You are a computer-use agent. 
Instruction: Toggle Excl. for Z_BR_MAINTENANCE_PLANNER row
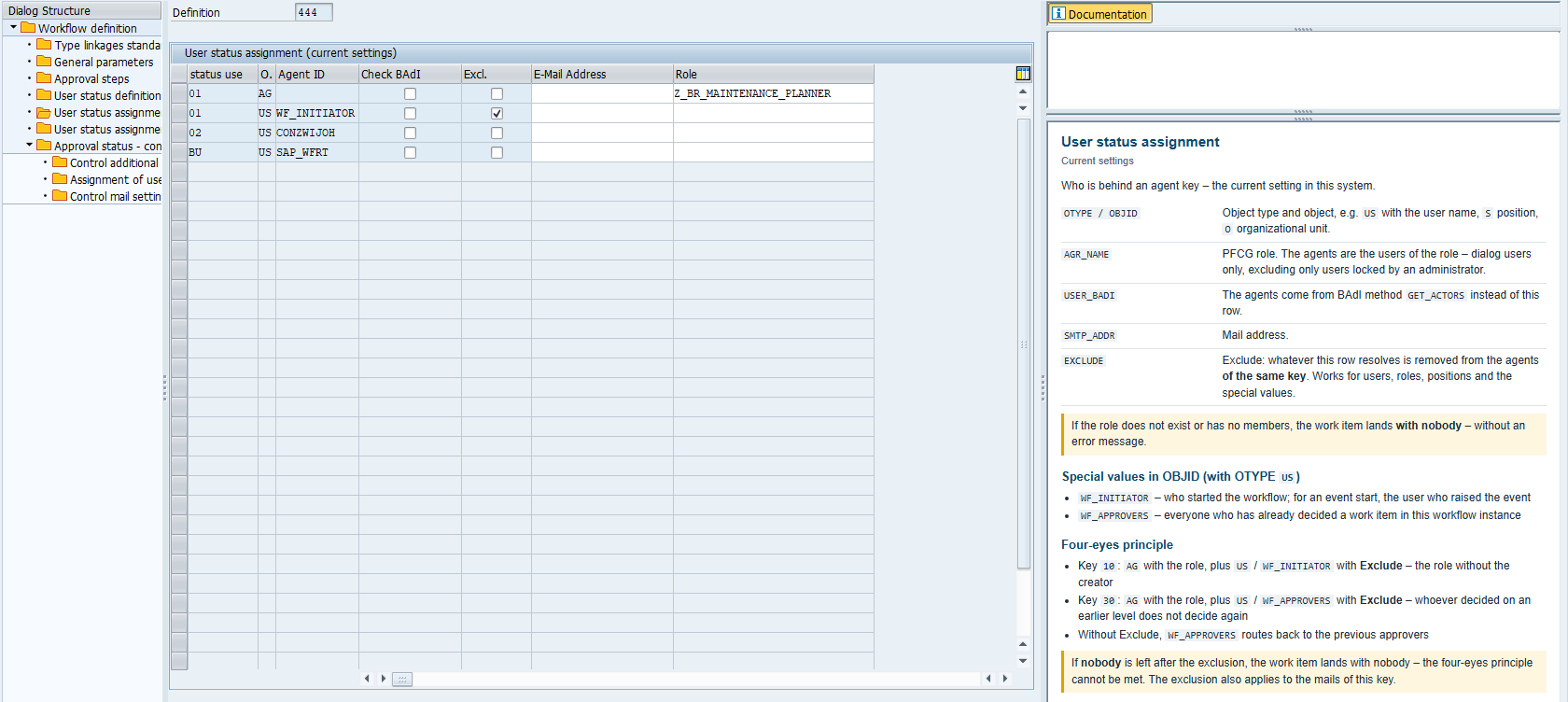tap(497, 93)
